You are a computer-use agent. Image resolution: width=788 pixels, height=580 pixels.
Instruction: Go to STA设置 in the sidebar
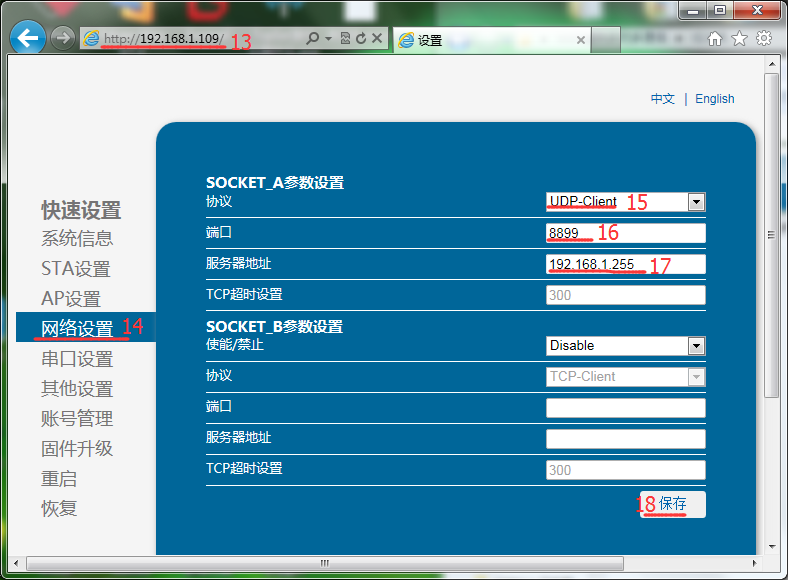click(x=76, y=269)
